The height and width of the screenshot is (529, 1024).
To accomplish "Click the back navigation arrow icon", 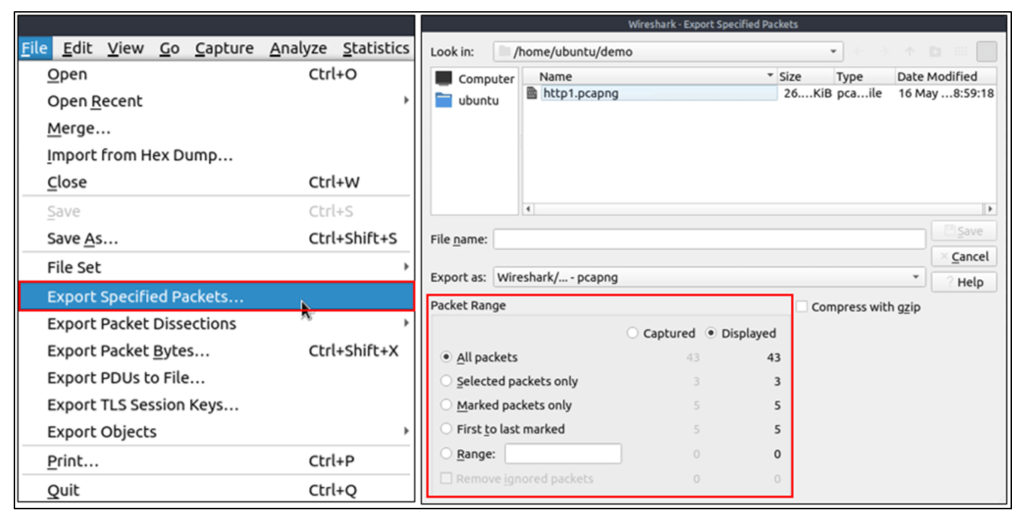I will point(859,52).
